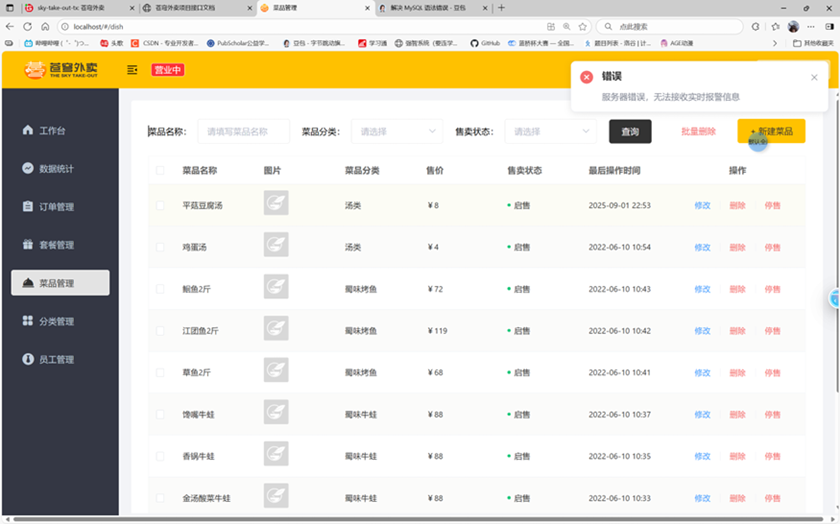Screen dimensions: 840x524
Task: Check the box for 金汤酸菜牛蛙
Action: pos(160,498)
